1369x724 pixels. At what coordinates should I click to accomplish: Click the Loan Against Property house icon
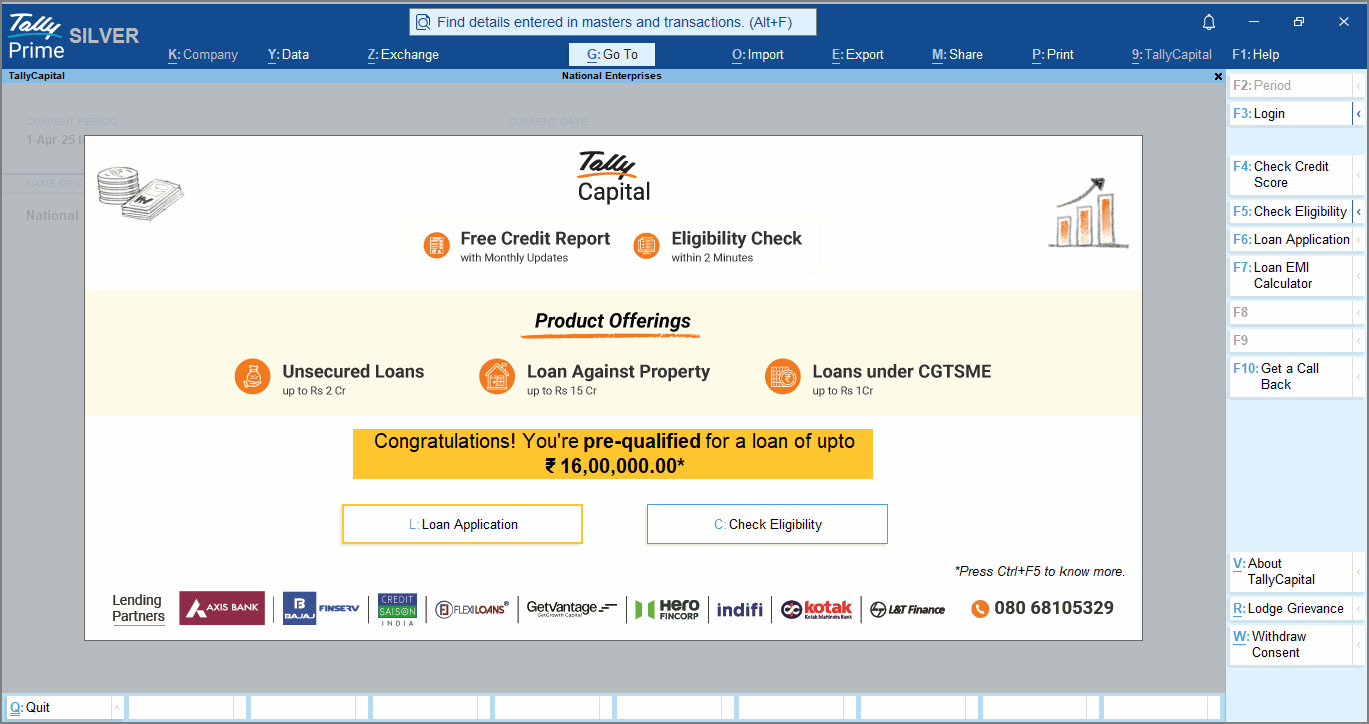pyautogui.click(x=499, y=377)
